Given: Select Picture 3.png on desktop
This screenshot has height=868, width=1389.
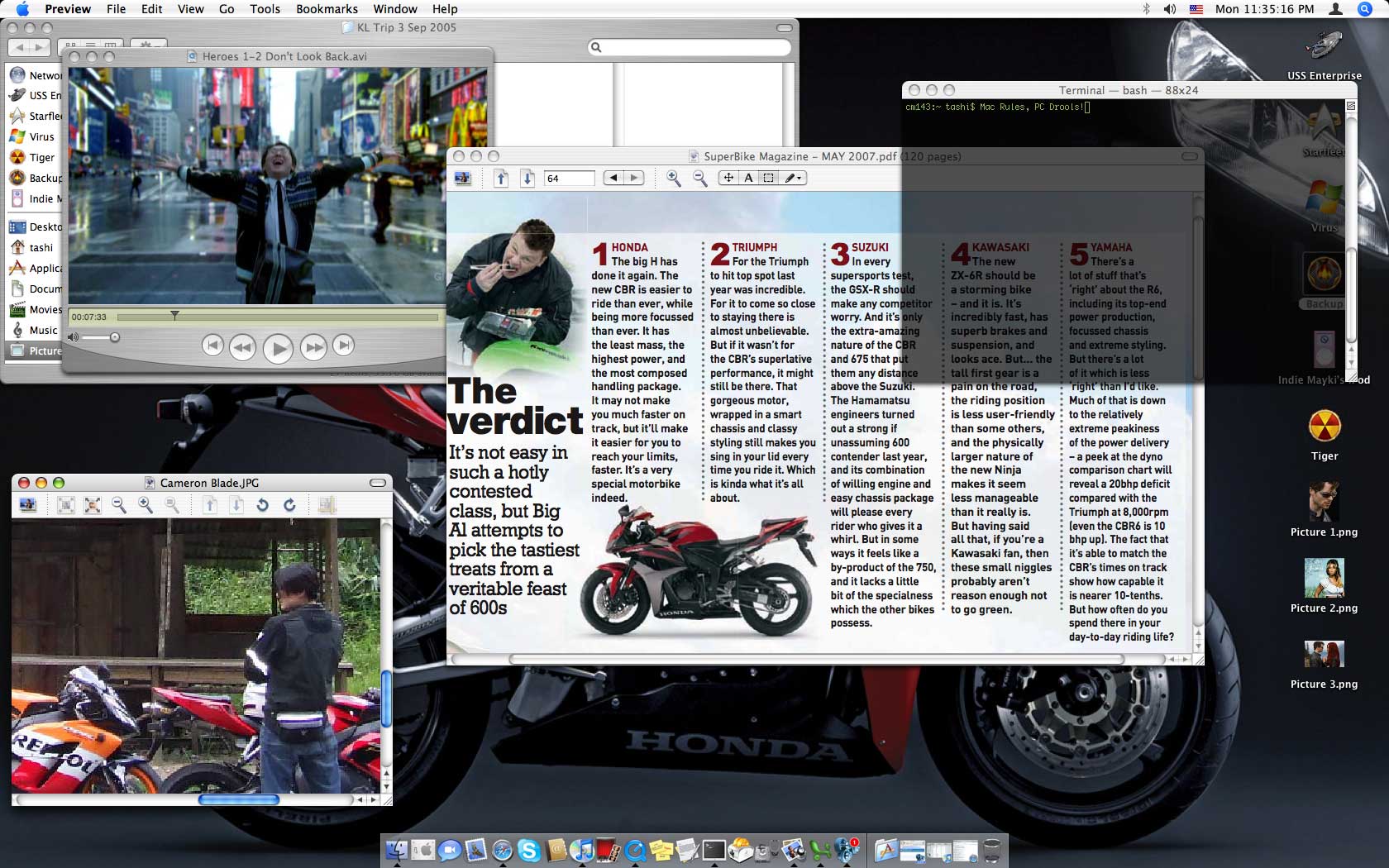Looking at the screenshot, I should coord(1324,662).
